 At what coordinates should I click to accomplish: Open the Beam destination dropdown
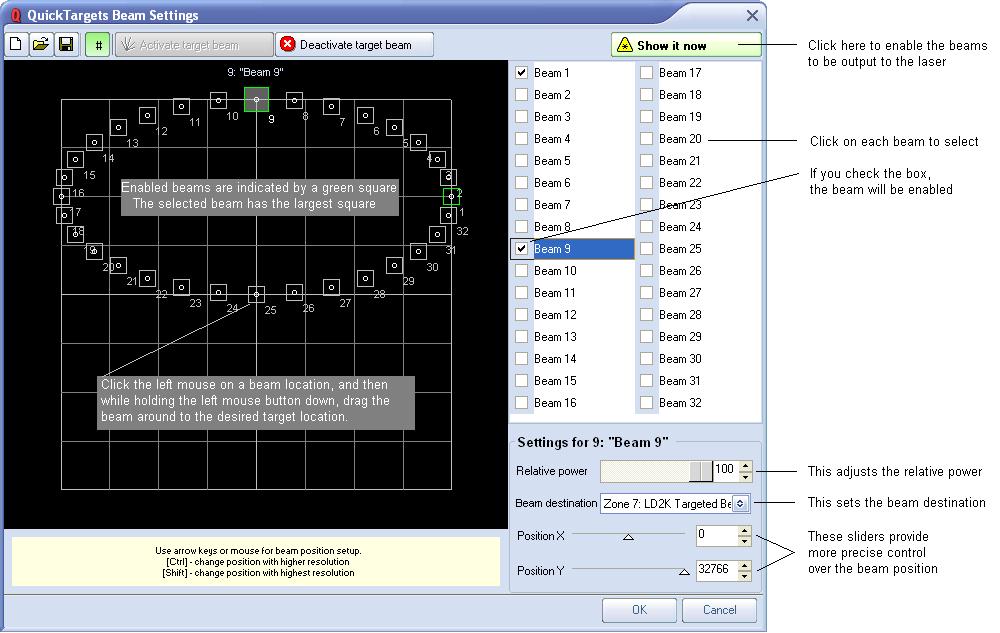click(740, 504)
